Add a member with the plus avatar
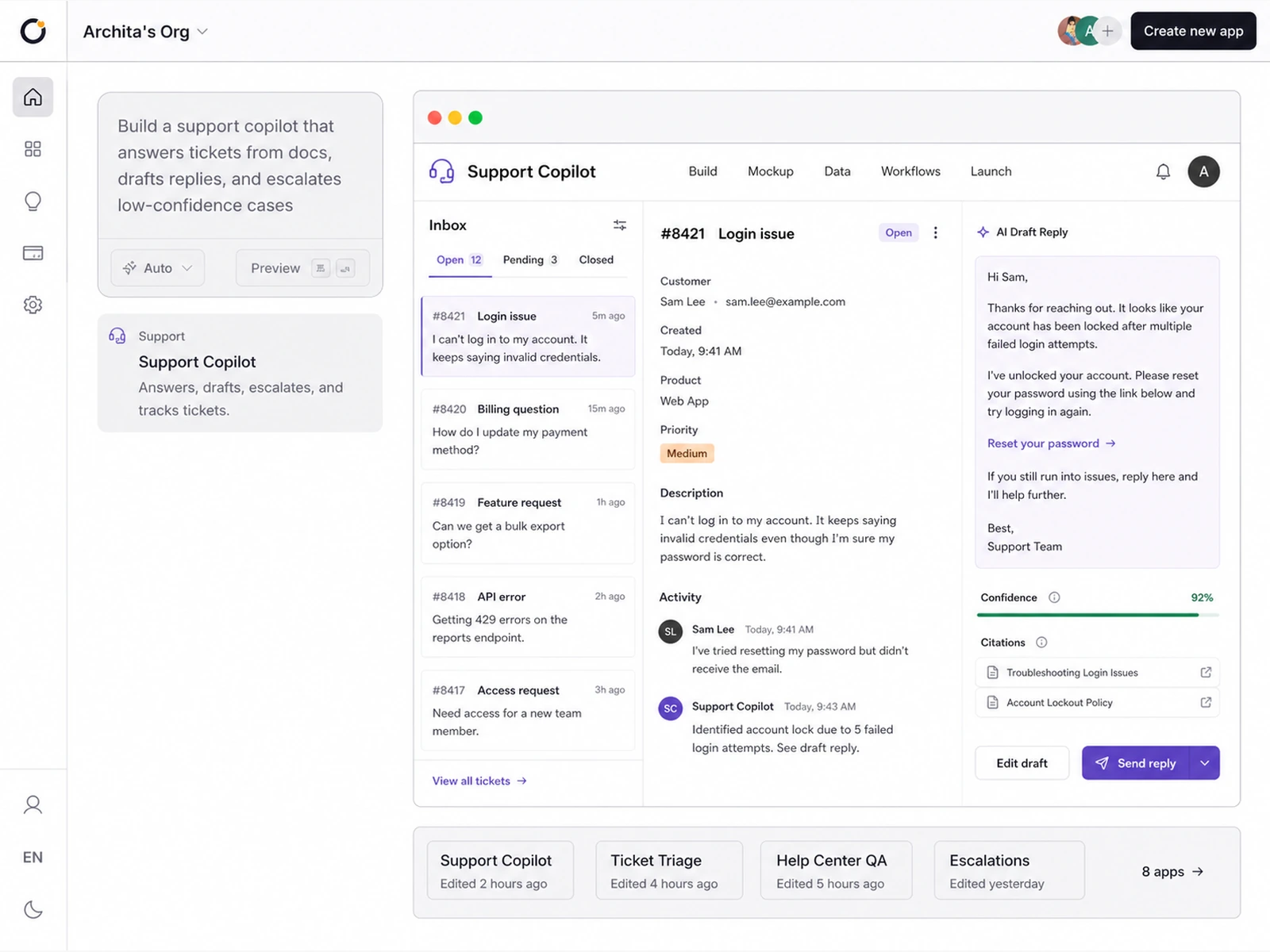1270x952 pixels. pos(1107,31)
